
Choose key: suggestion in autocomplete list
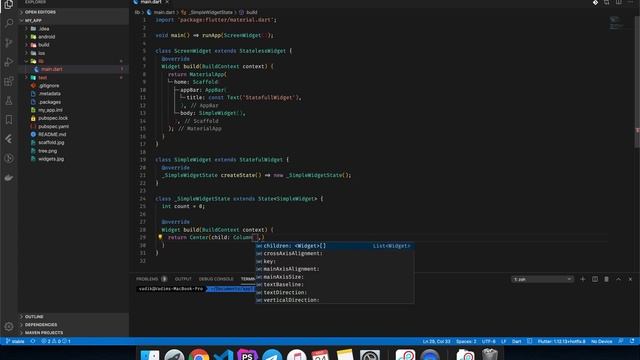335,261
